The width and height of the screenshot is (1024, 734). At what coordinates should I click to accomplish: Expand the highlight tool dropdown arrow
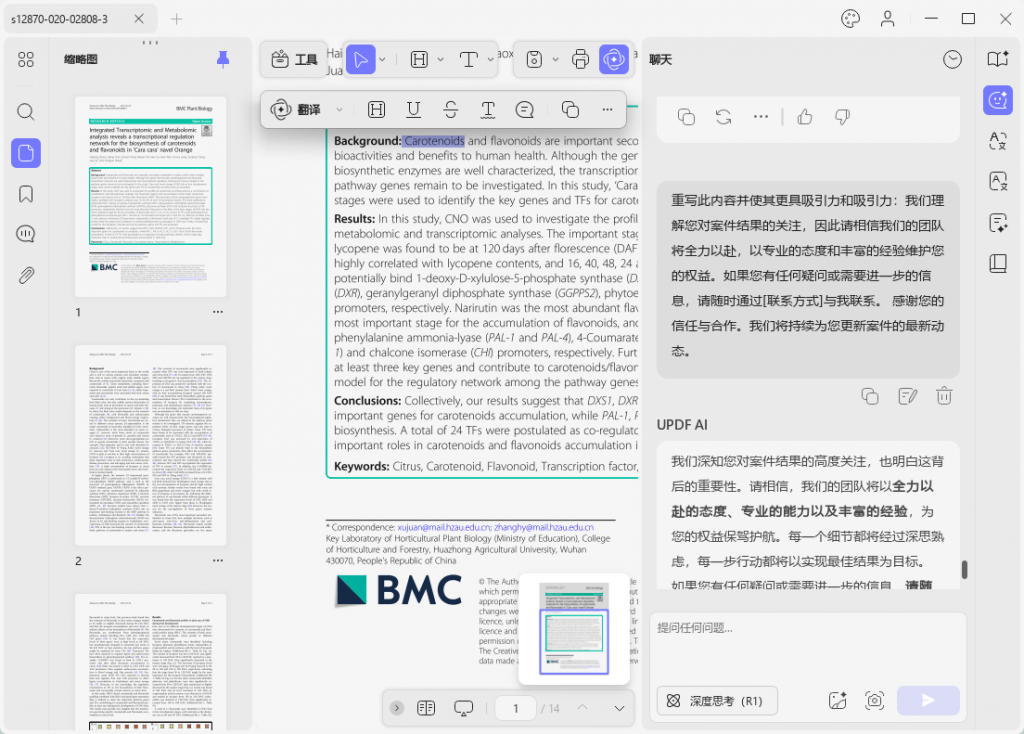point(441,59)
